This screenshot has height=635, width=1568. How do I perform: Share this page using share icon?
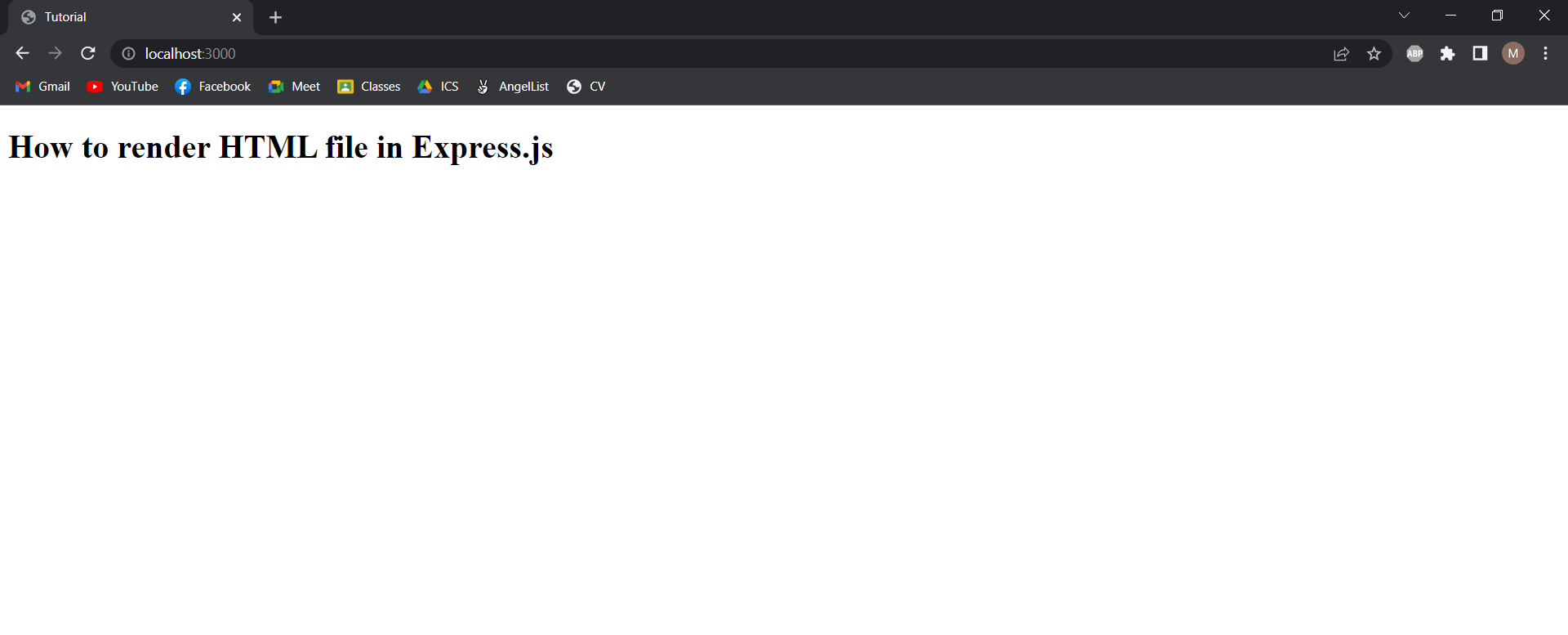[x=1341, y=54]
